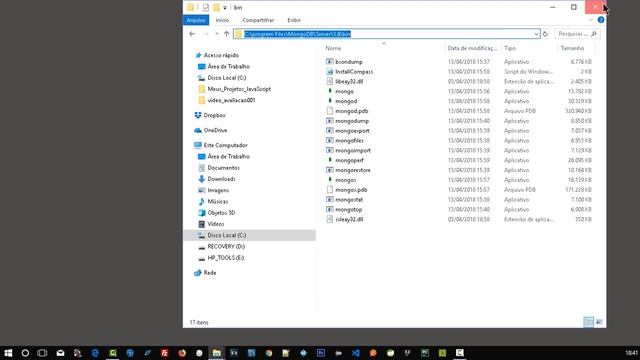Image resolution: width=640 pixels, height=360 pixels.
Task: Select the file named mongorestore
Action: [353, 170]
